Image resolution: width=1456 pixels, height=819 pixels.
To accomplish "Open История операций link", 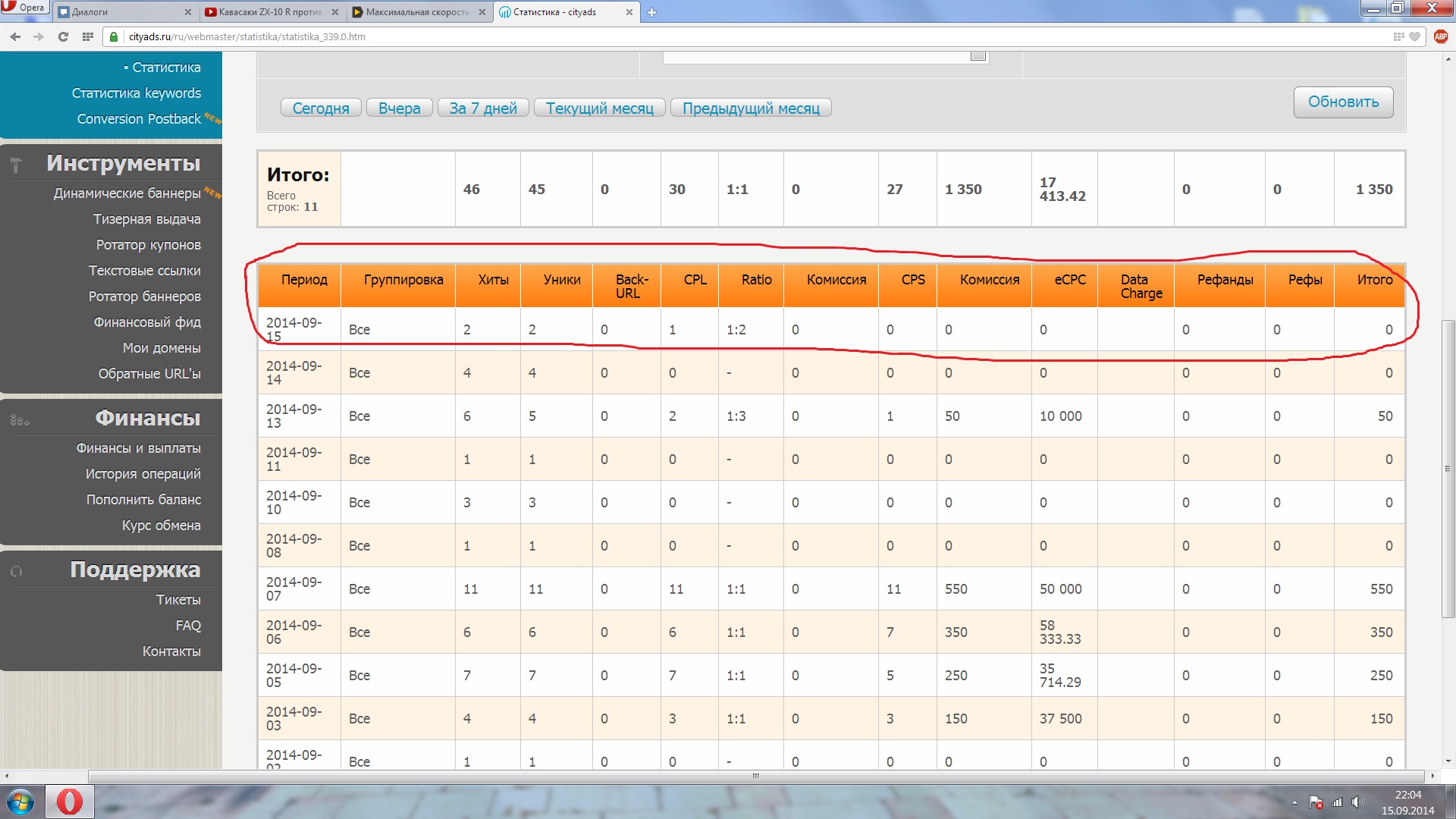I will click(x=143, y=474).
